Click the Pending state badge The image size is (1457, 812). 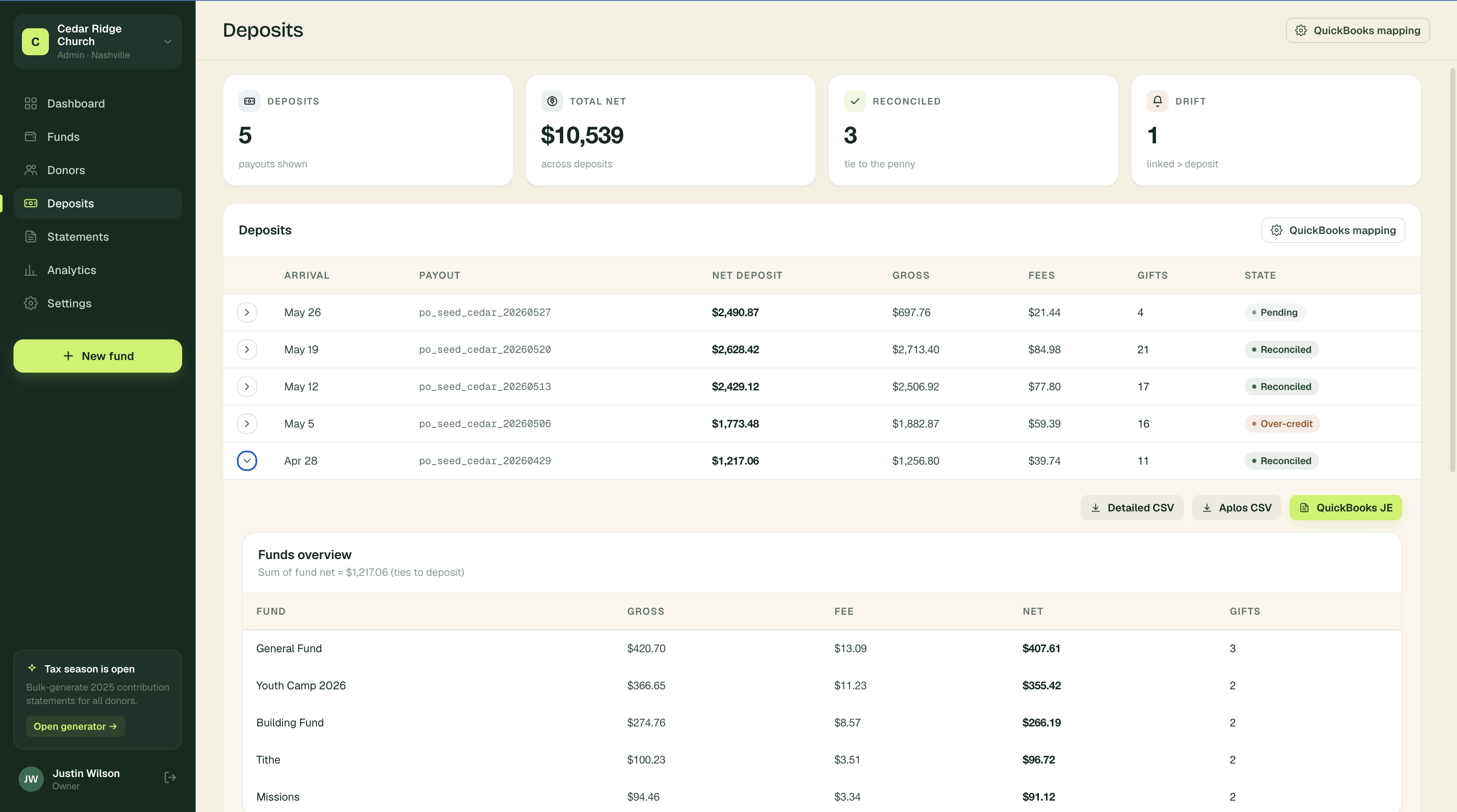click(x=1274, y=313)
